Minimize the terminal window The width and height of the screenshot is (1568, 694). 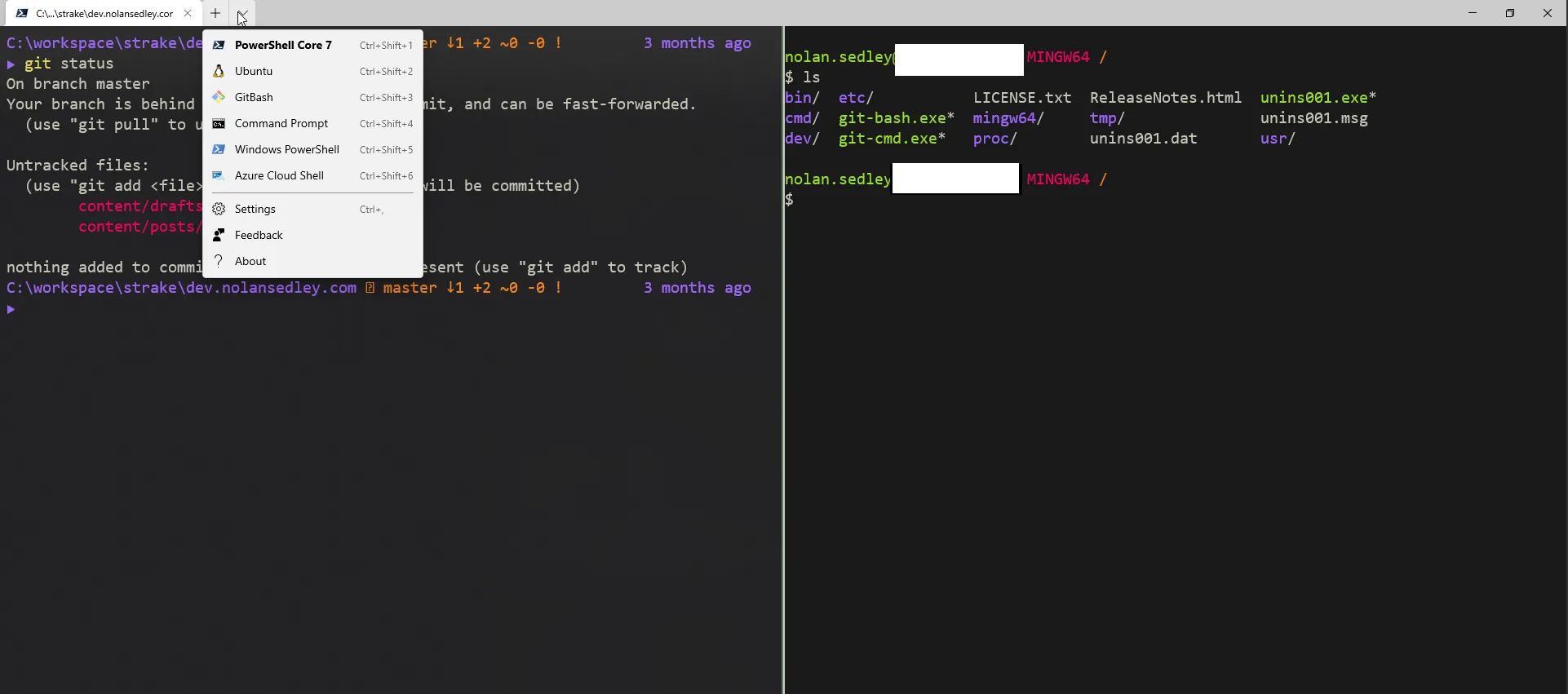pos(1473,13)
